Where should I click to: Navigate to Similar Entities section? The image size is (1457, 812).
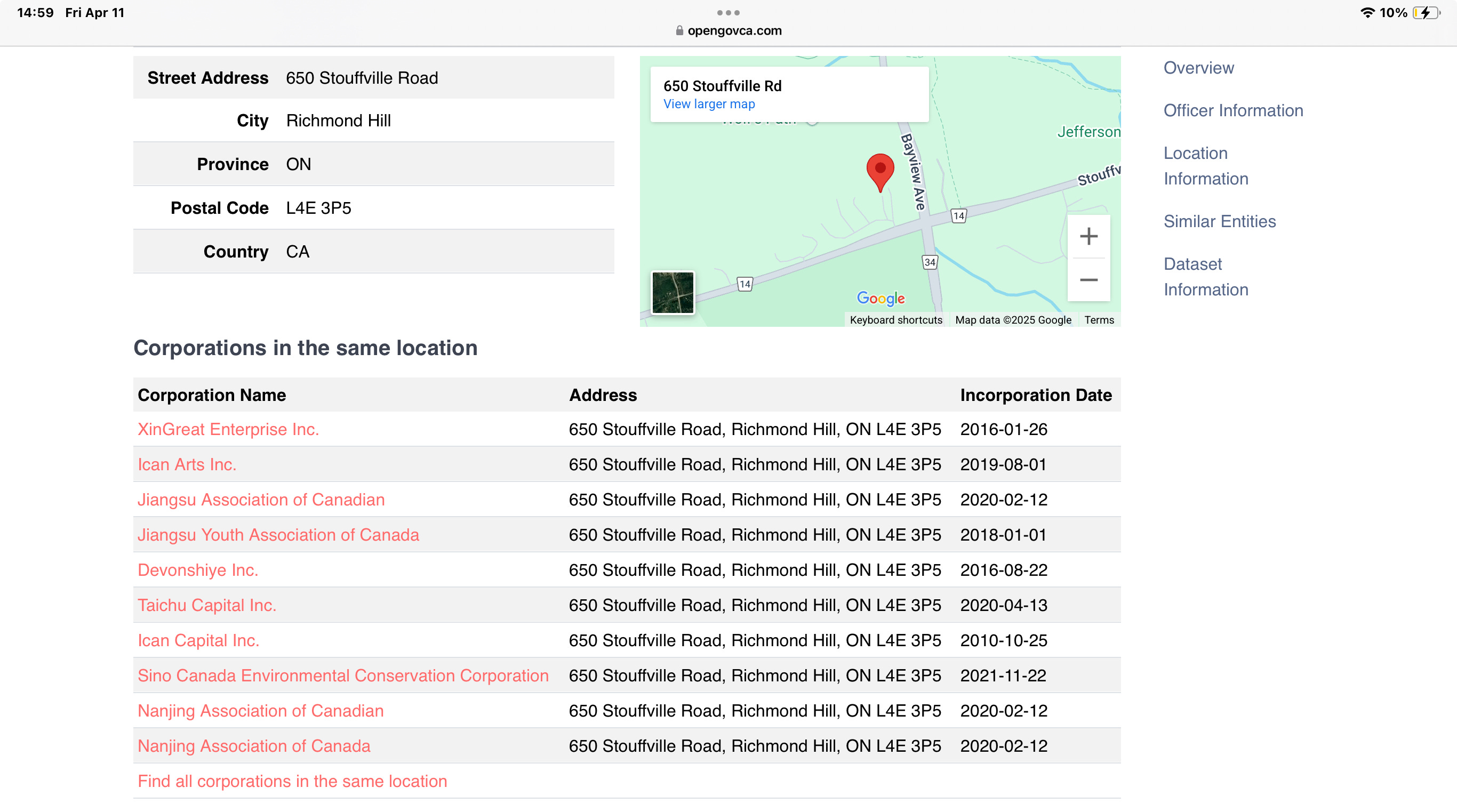(1220, 221)
